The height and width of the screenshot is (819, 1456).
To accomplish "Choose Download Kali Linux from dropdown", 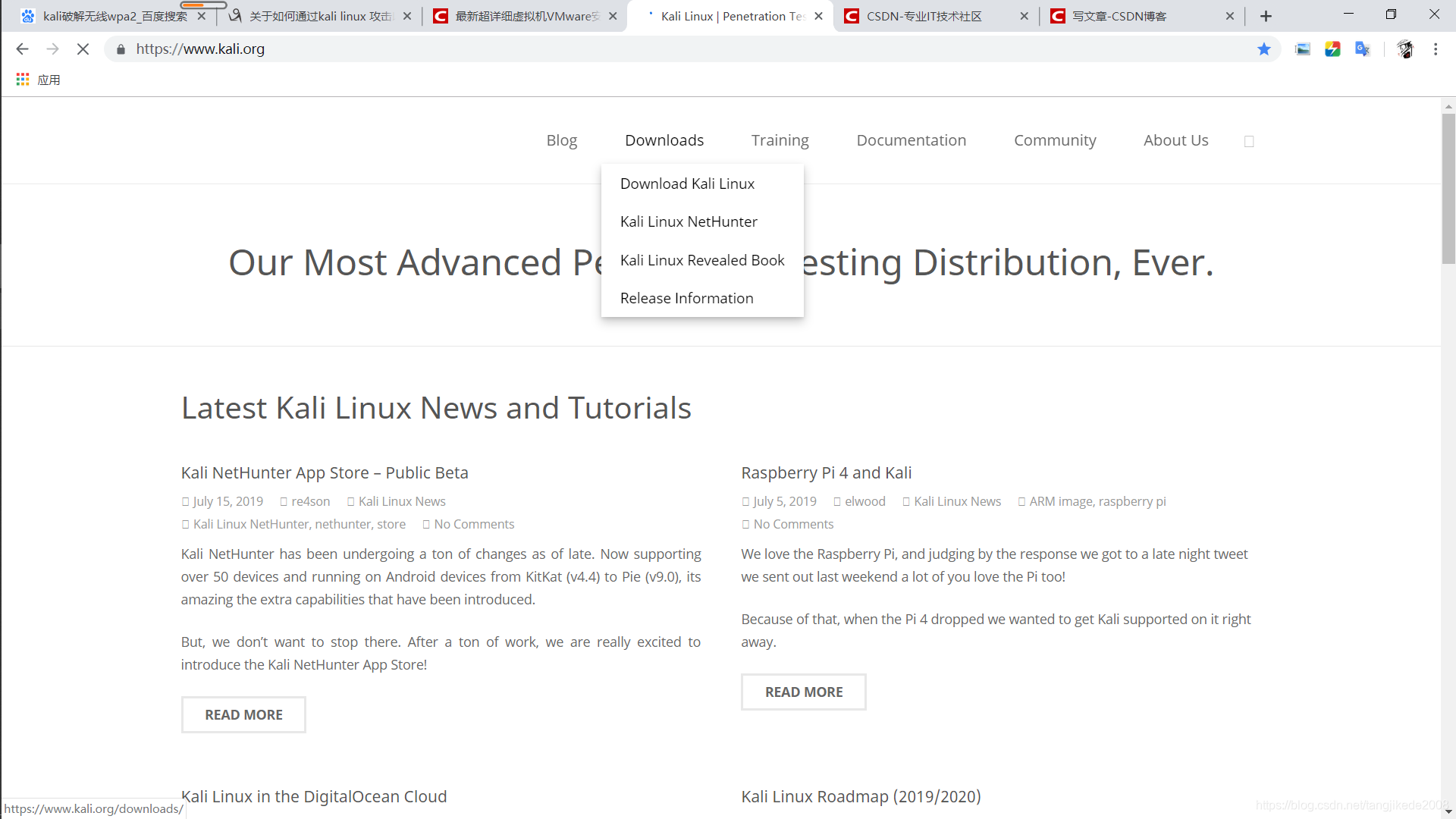I will [x=702, y=184].
